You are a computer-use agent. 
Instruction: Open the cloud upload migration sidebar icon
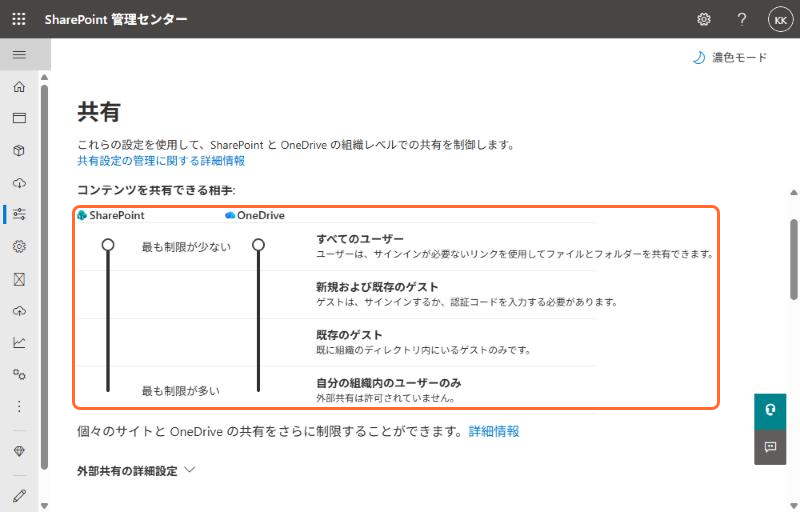pyautogui.click(x=19, y=311)
